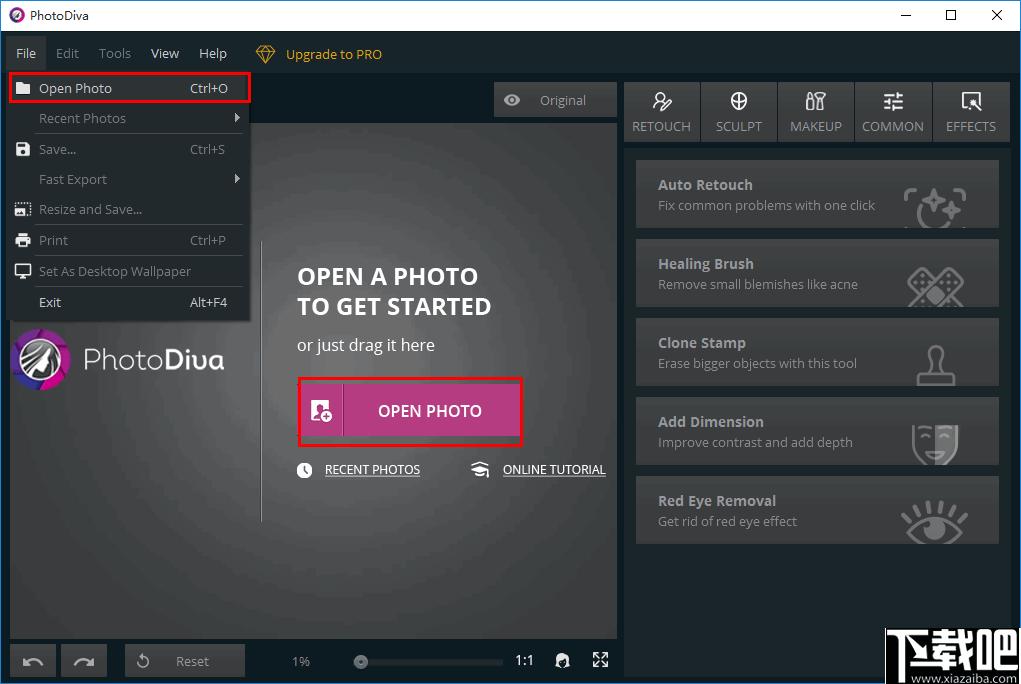Open the ONLINE TUTORIAL link

[x=554, y=470]
